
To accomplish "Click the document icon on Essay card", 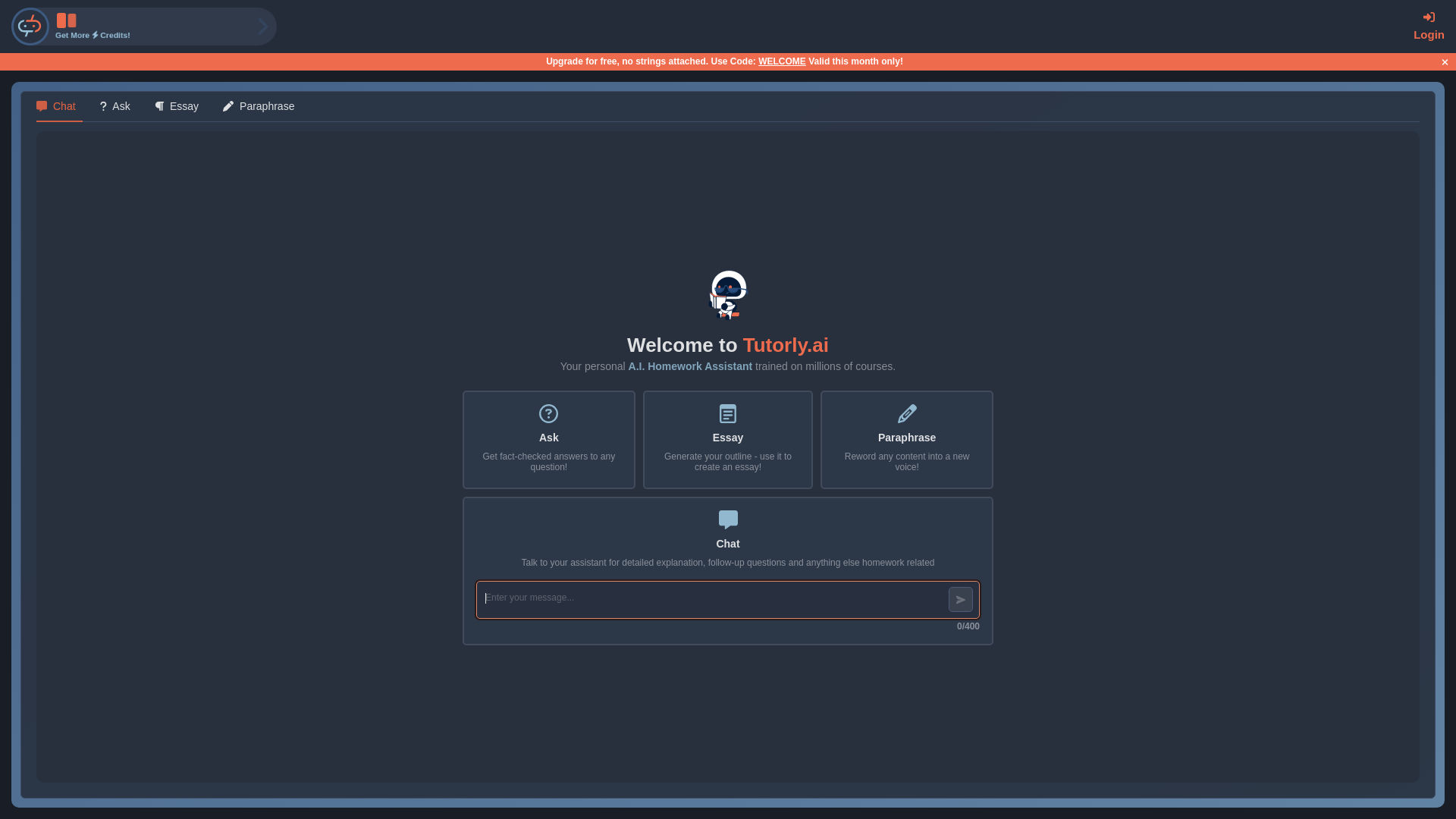I will pyautogui.click(x=728, y=413).
